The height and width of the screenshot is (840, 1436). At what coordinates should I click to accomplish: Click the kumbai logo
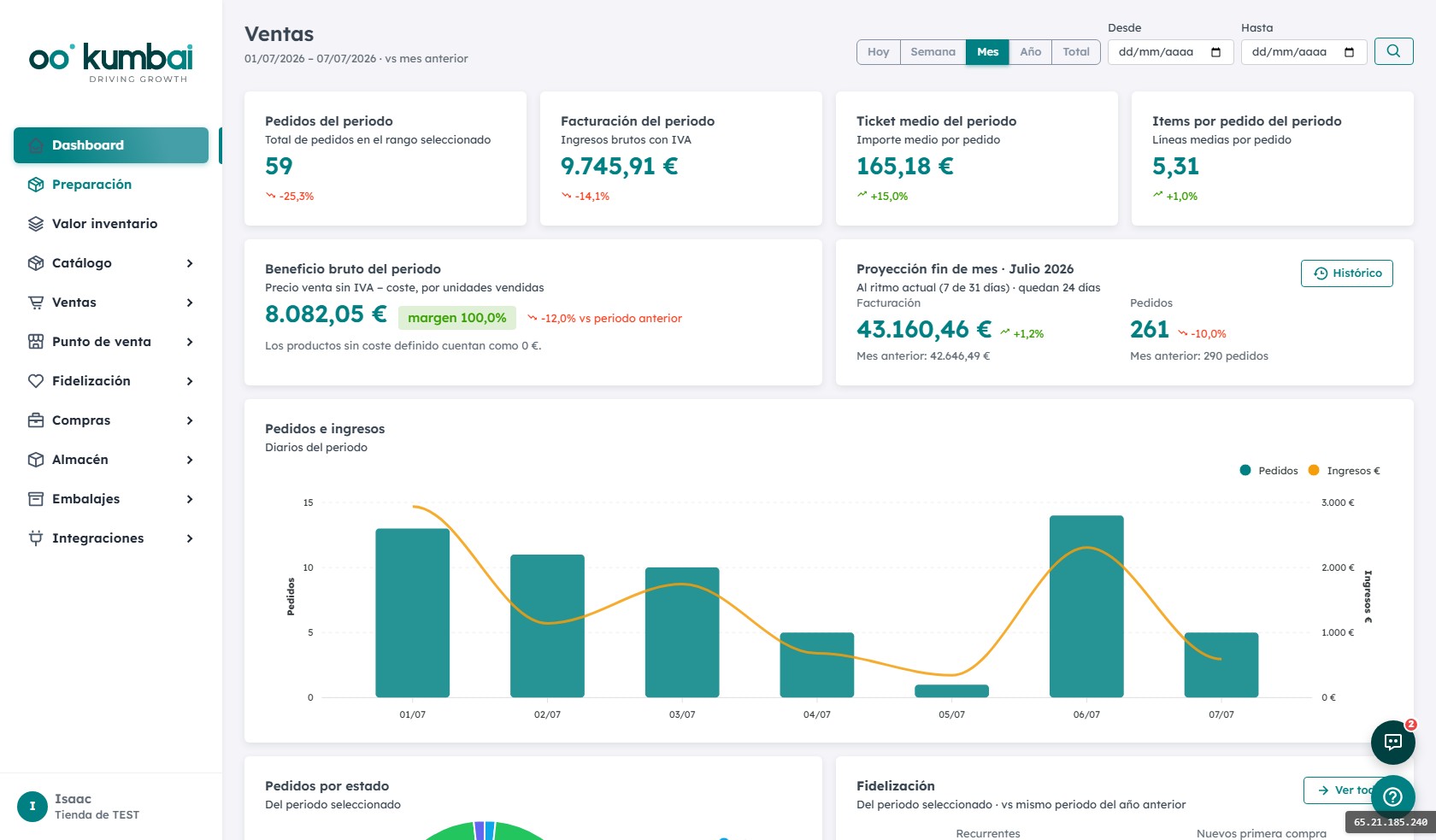click(x=111, y=62)
